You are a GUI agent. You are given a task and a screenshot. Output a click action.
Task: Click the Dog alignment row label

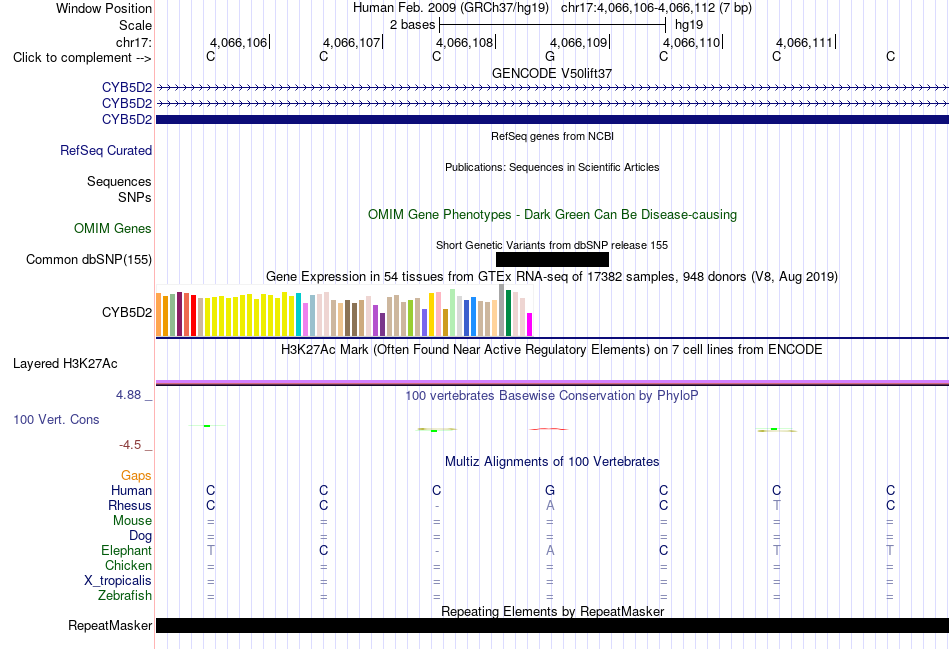(x=141, y=536)
